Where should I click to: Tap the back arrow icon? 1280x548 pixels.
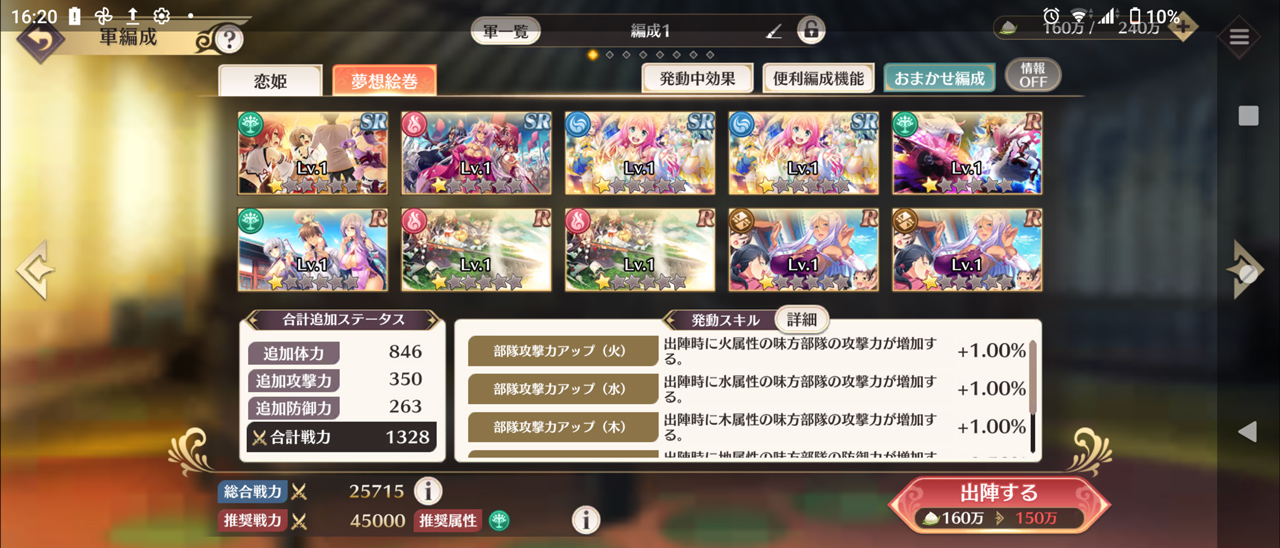click(40, 40)
